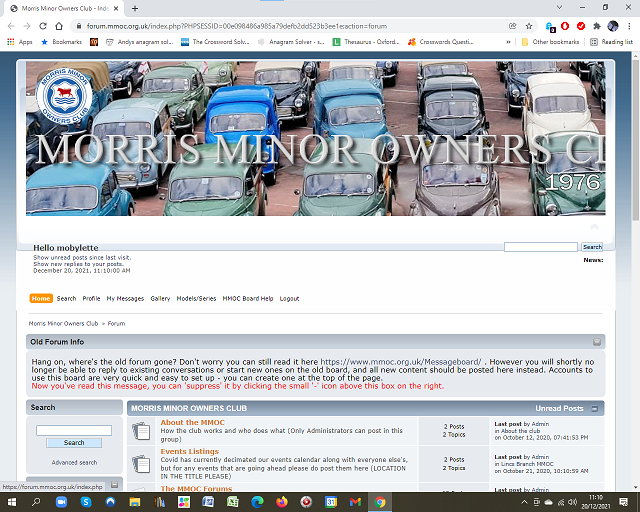Screen dimensions: 640x512
Task: Open Firefox from the taskbar
Action: [282, 502]
